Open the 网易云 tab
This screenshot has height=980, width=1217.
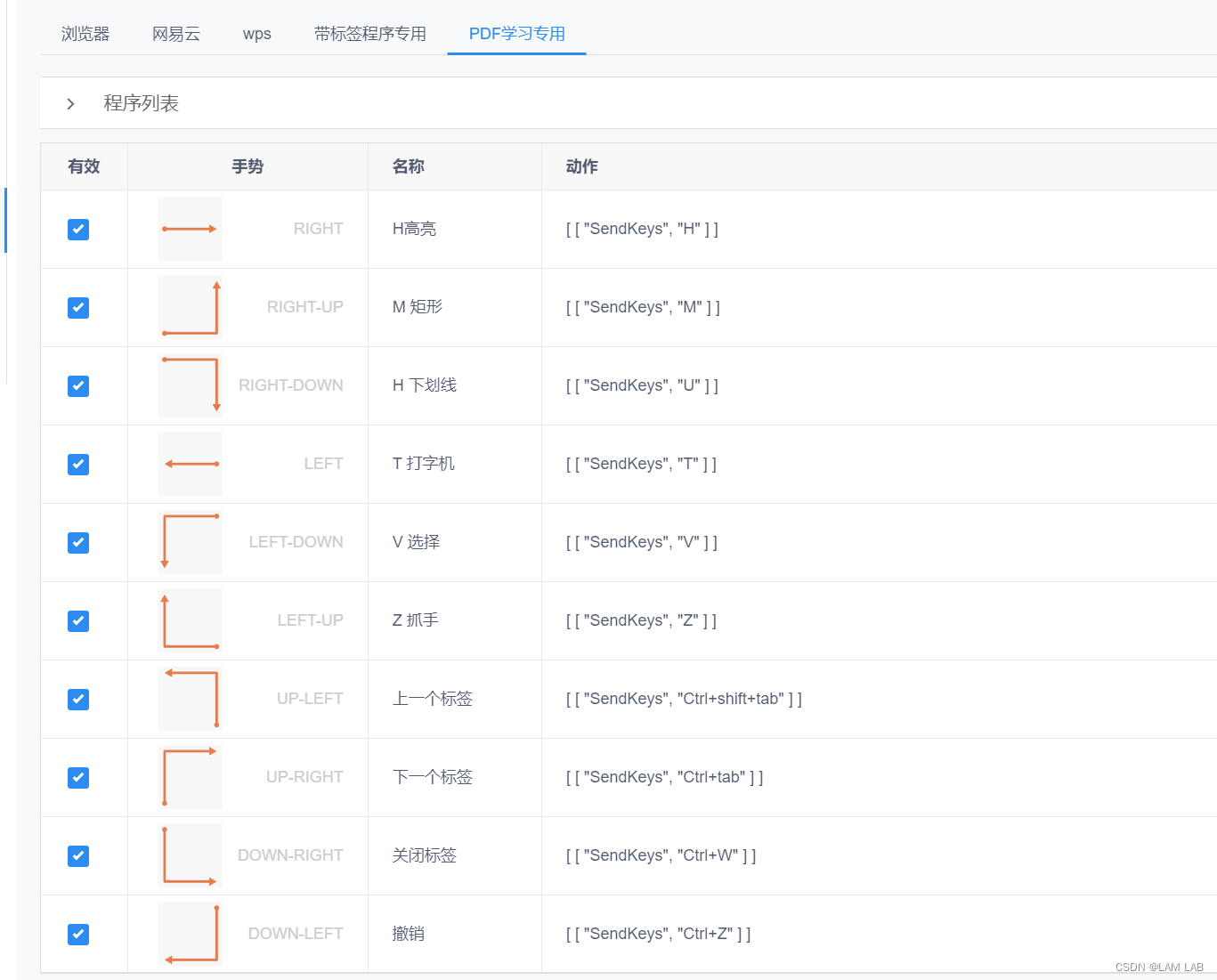(x=176, y=34)
